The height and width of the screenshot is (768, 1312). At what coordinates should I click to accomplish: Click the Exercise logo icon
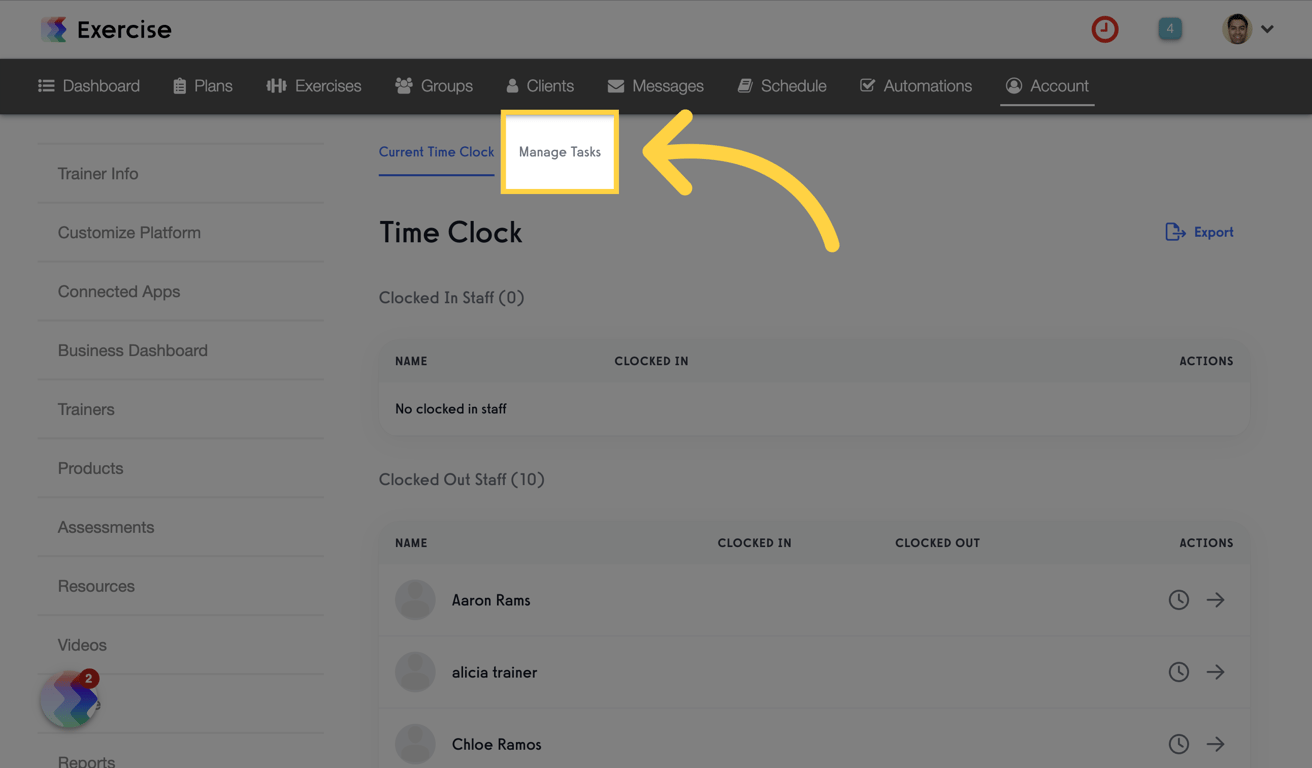click(x=54, y=29)
